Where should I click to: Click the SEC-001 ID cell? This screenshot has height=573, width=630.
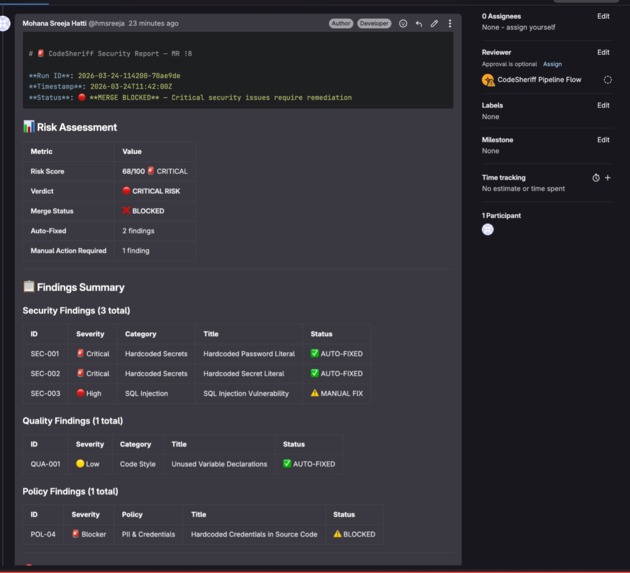tap(45, 354)
